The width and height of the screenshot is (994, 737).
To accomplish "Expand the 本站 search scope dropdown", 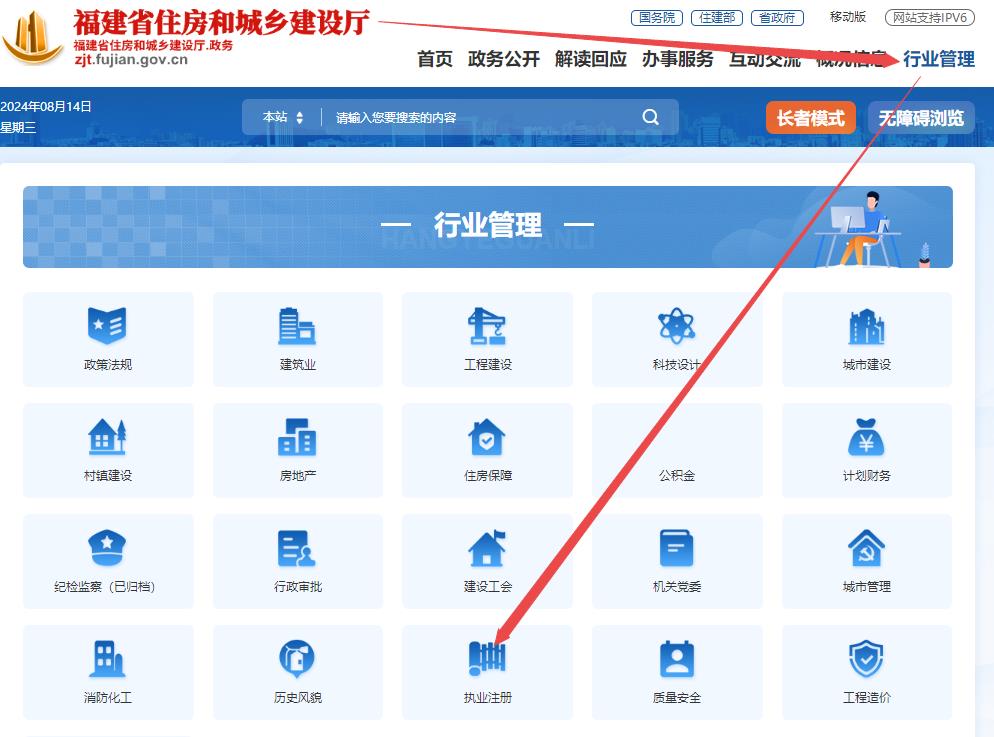I will point(282,117).
